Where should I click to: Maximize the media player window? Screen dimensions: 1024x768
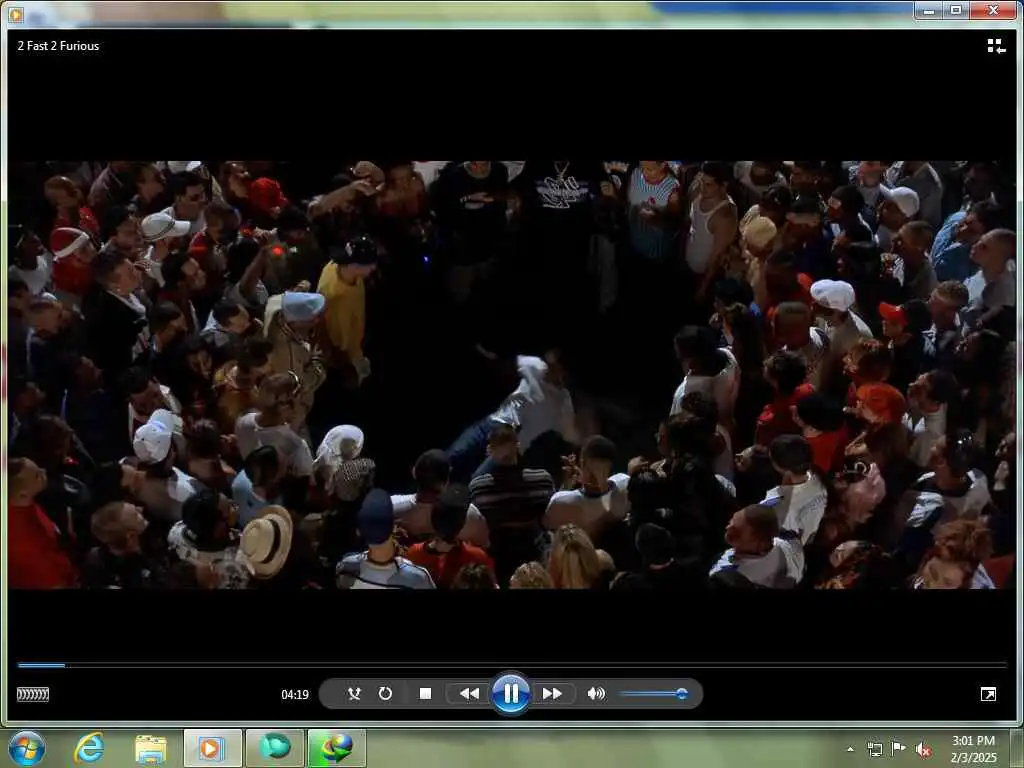click(x=956, y=10)
